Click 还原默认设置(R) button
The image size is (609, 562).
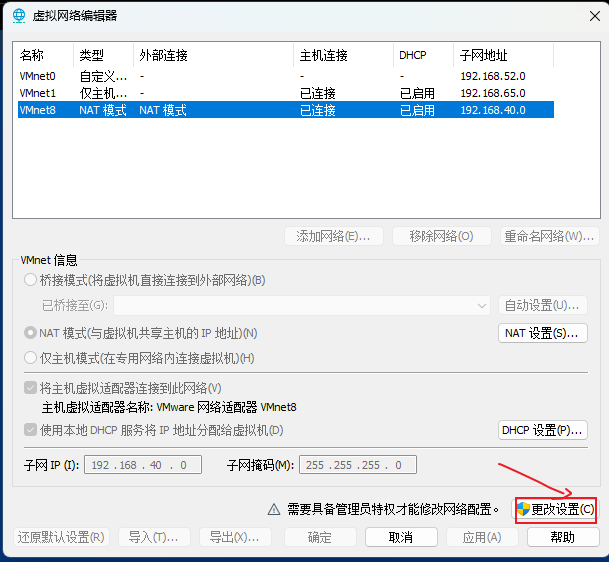click(x=61, y=538)
